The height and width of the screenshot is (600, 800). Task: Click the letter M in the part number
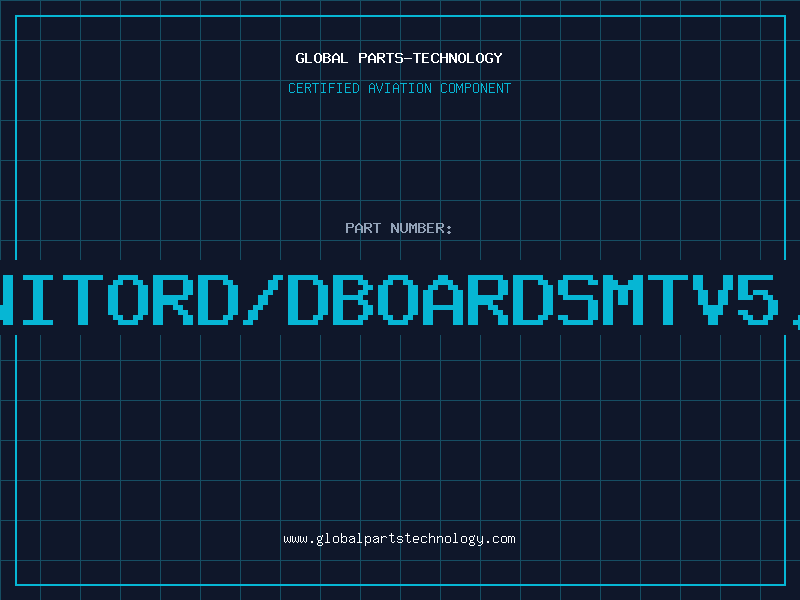623,299
